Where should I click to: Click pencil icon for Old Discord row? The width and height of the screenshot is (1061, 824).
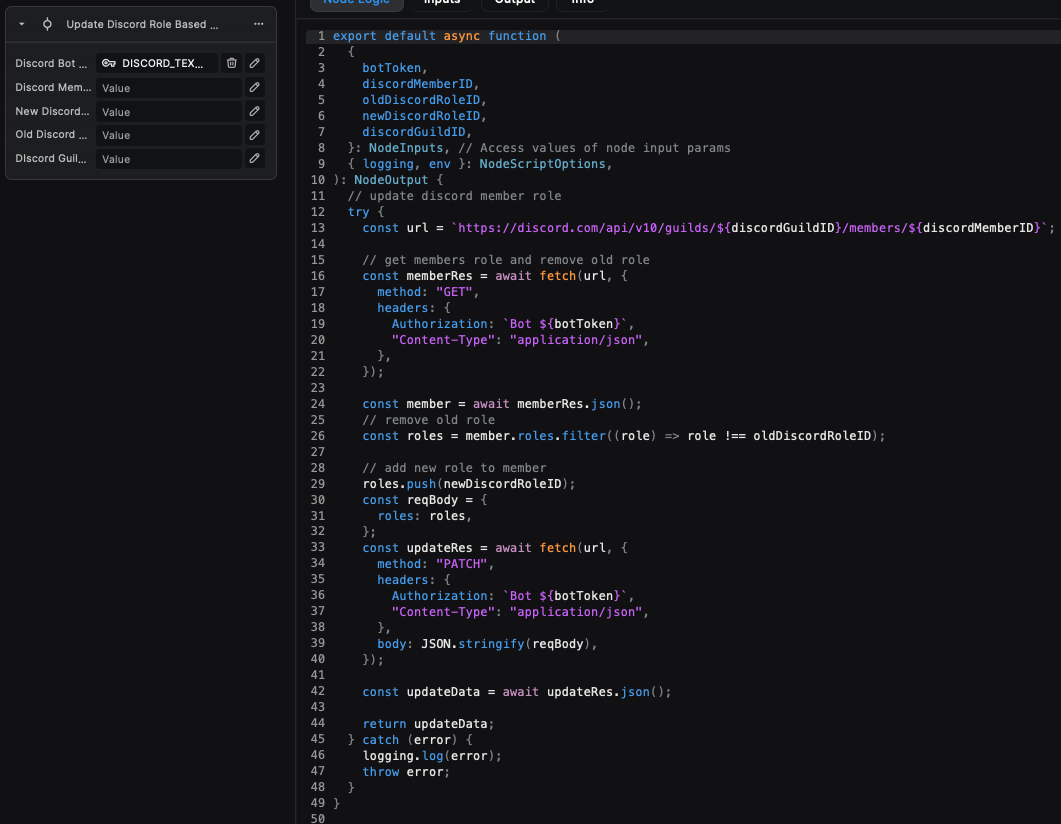coord(255,135)
